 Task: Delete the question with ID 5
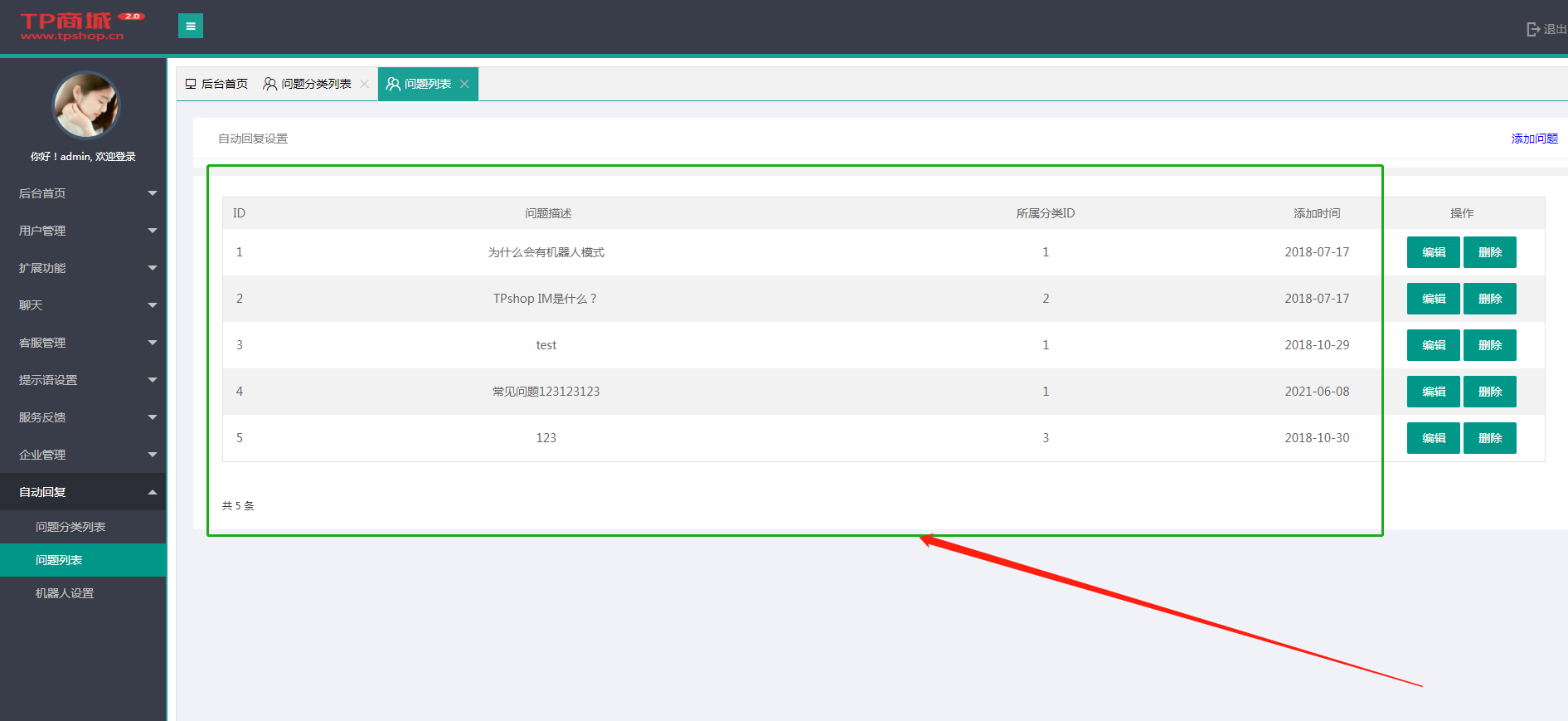coord(1489,438)
